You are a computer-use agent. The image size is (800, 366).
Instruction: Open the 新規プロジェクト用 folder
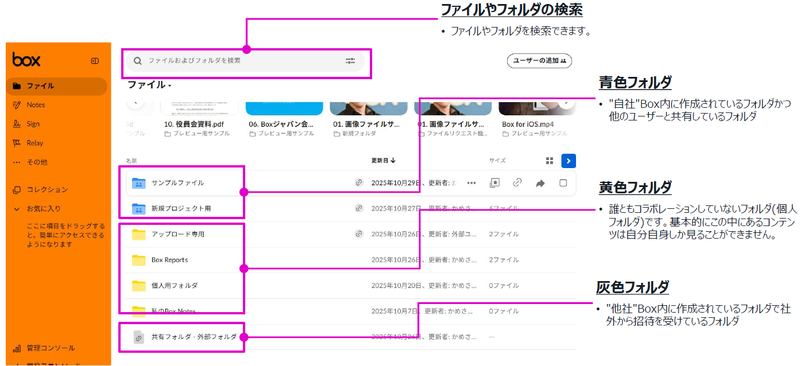click(181, 208)
